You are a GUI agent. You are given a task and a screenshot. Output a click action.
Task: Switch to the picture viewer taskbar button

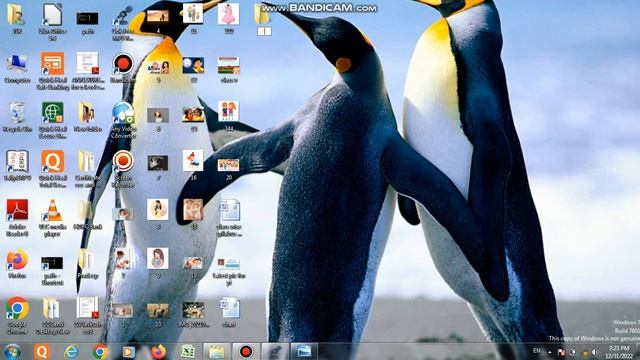click(304, 351)
